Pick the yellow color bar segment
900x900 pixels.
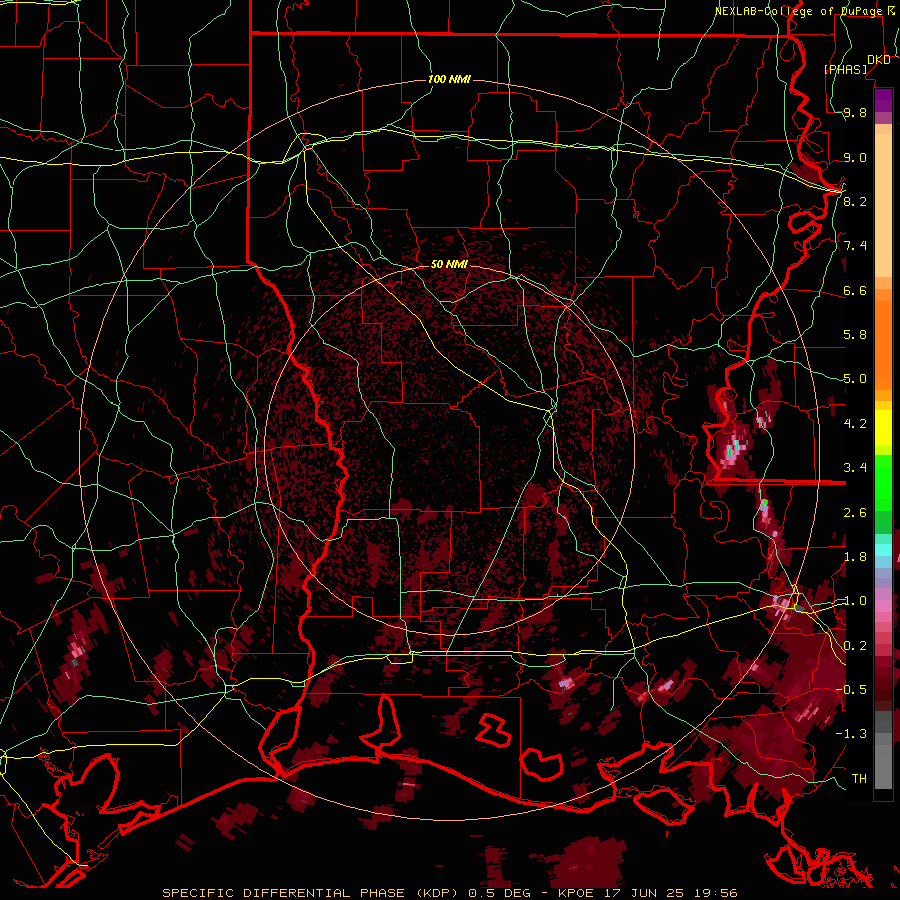[883, 428]
